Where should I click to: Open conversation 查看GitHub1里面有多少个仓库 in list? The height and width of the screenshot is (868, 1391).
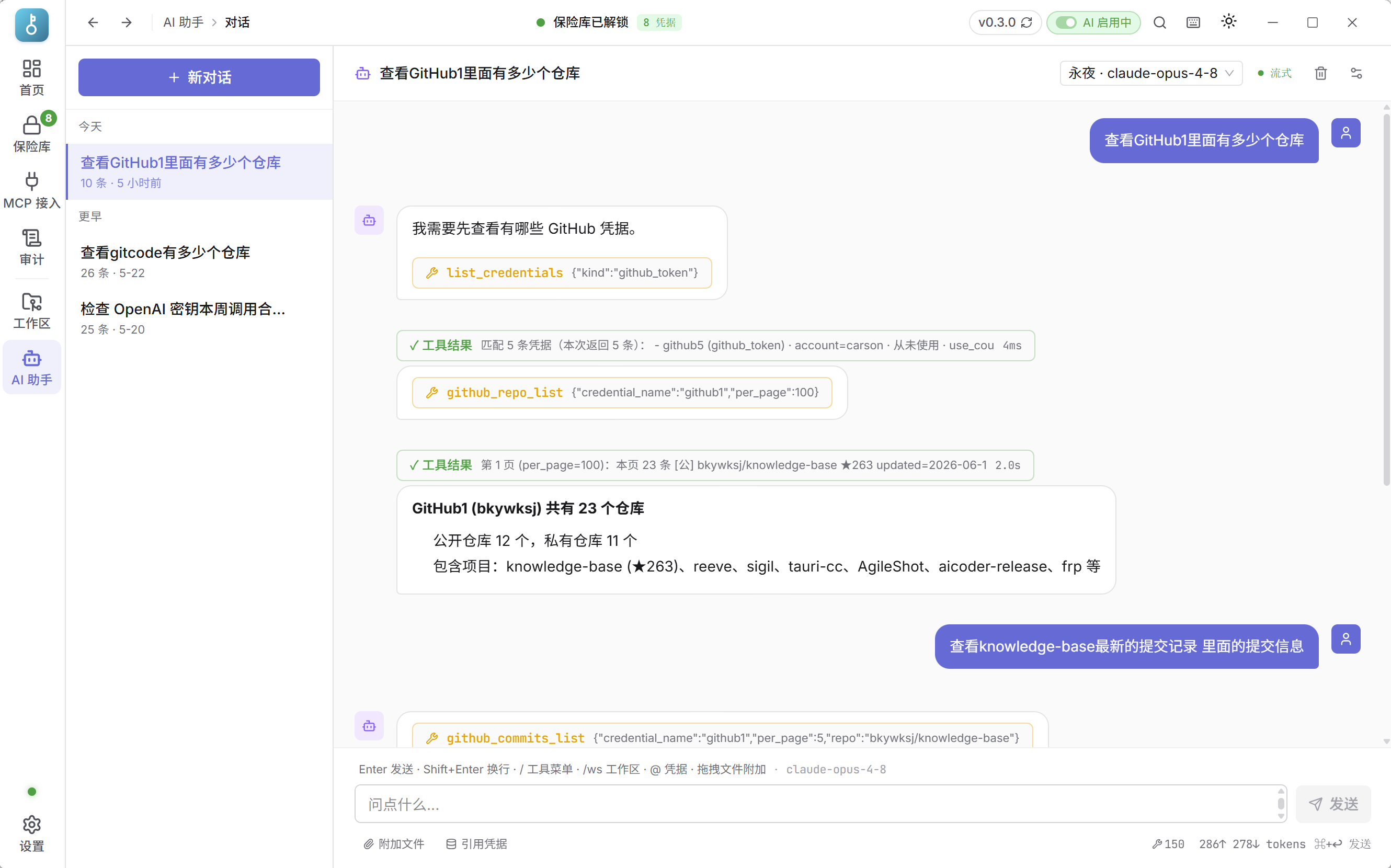(x=200, y=172)
